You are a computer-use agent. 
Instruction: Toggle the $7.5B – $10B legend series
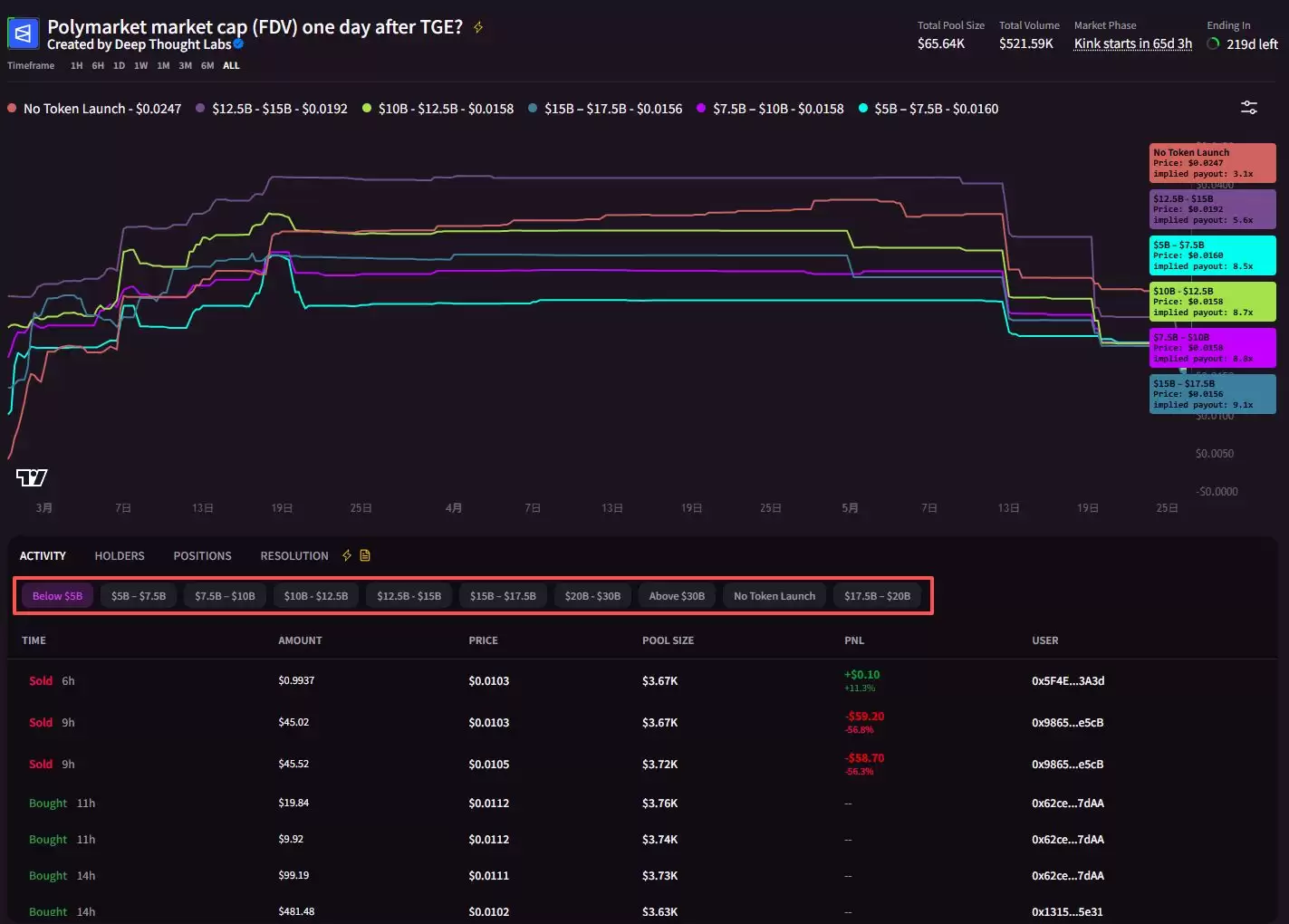pyautogui.click(x=770, y=109)
